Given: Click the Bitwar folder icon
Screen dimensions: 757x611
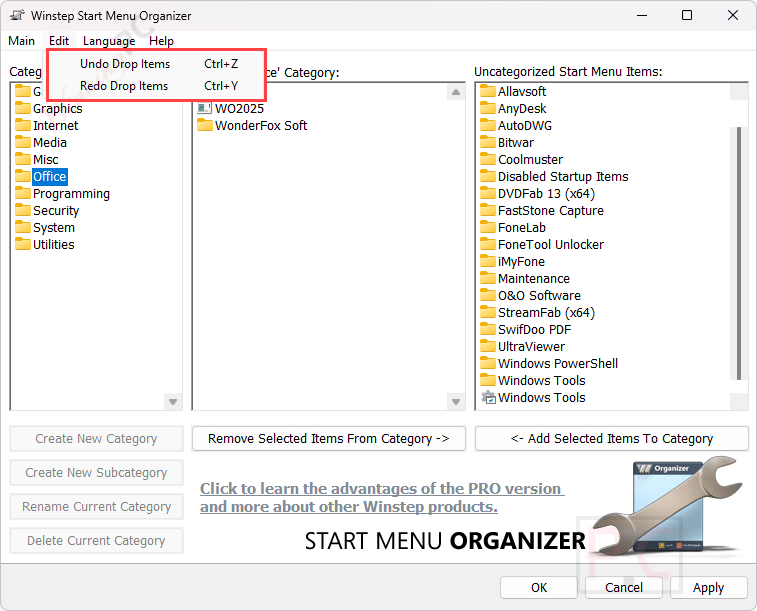Looking at the screenshot, I should [x=488, y=142].
